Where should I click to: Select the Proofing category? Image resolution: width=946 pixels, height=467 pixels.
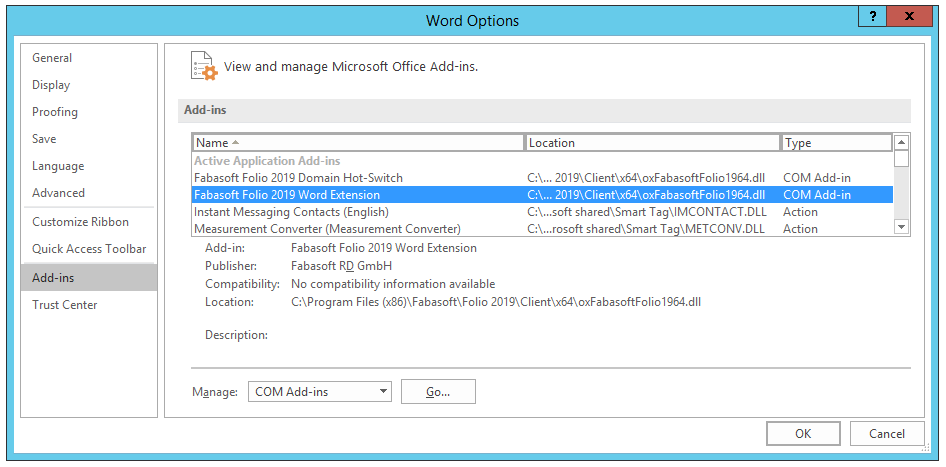point(55,112)
